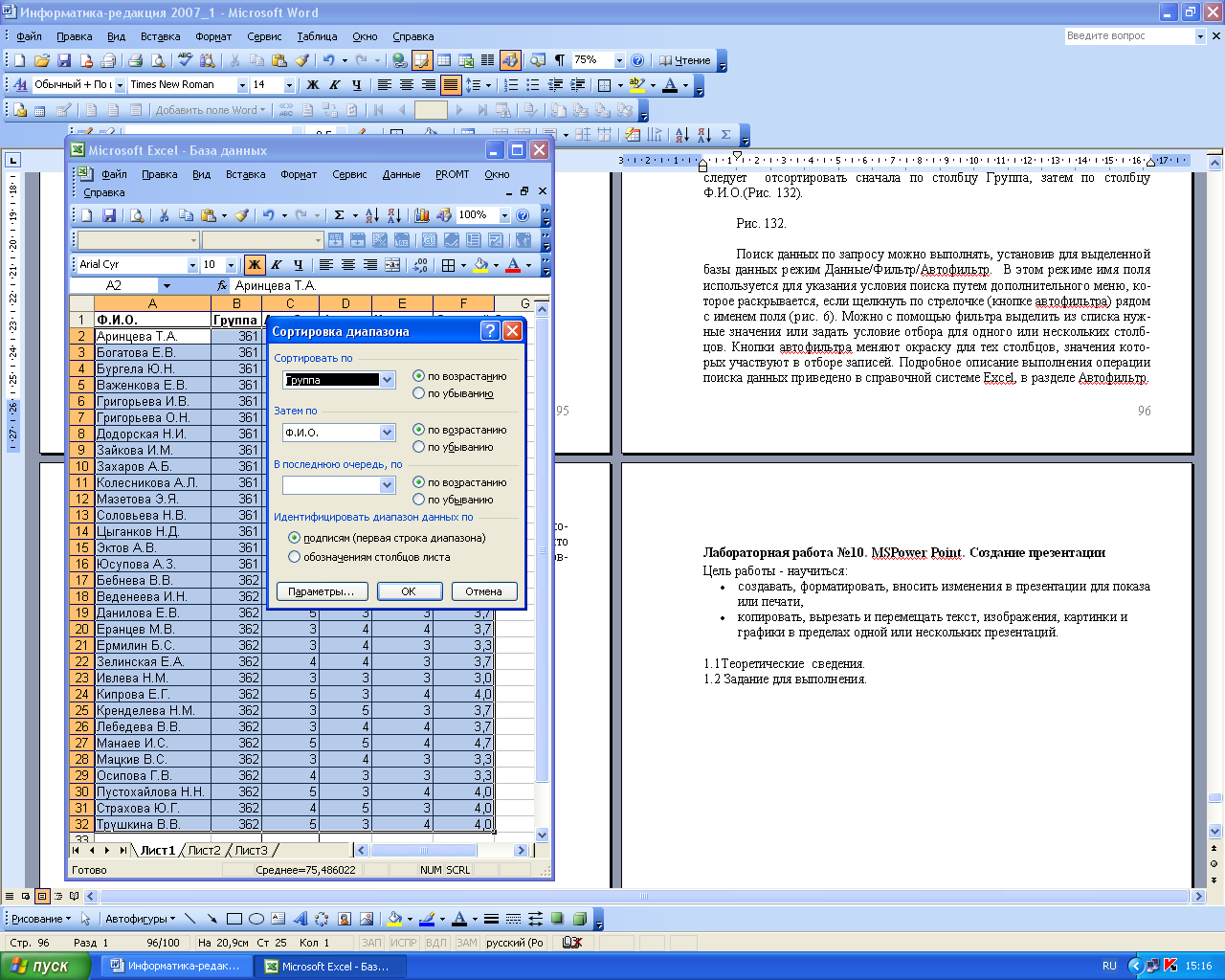Click Excel Sort Ascending icon

372,215
